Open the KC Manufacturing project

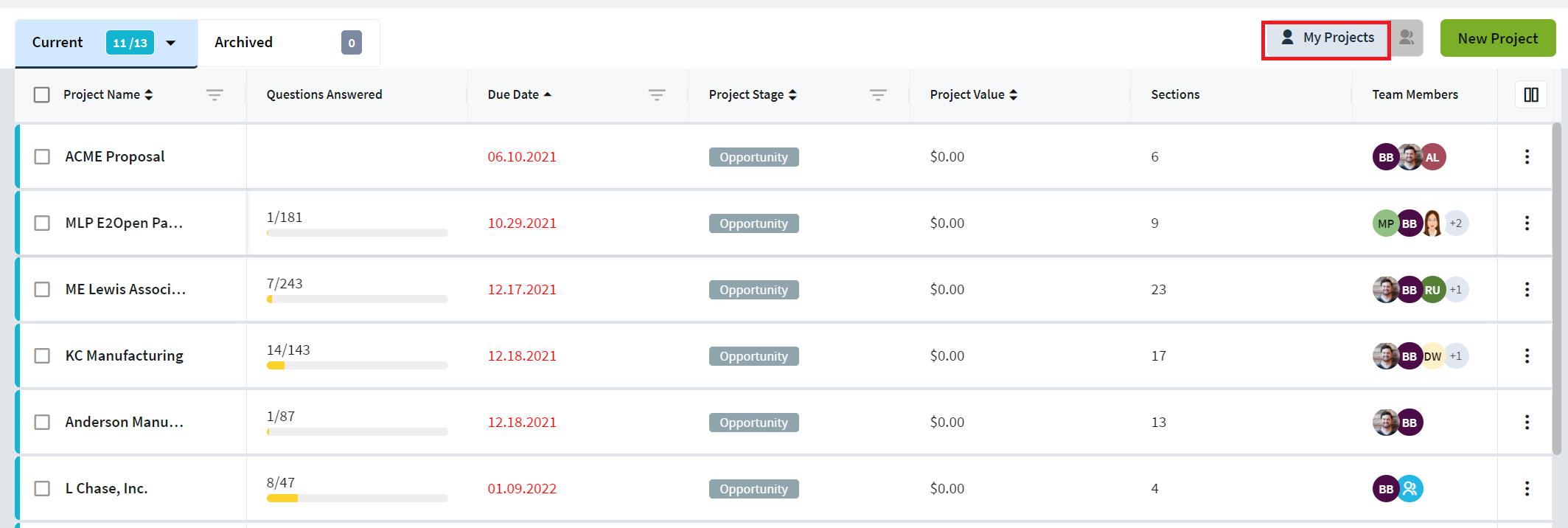tap(125, 355)
